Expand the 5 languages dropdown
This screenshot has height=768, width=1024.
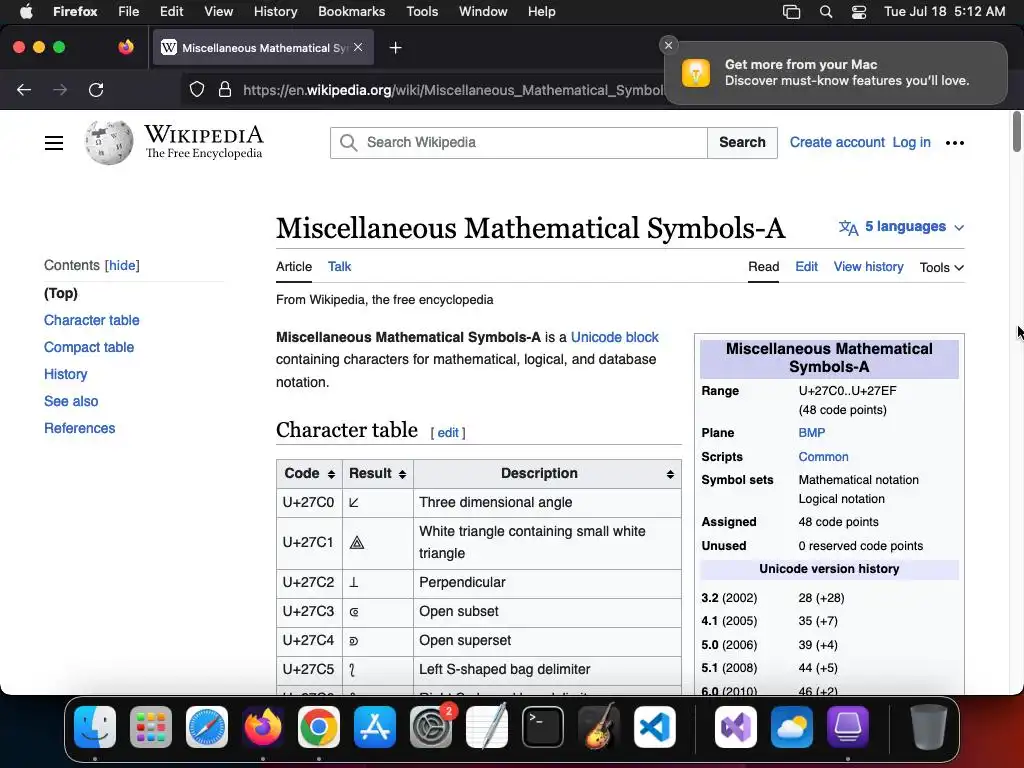[x=902, y=227]
